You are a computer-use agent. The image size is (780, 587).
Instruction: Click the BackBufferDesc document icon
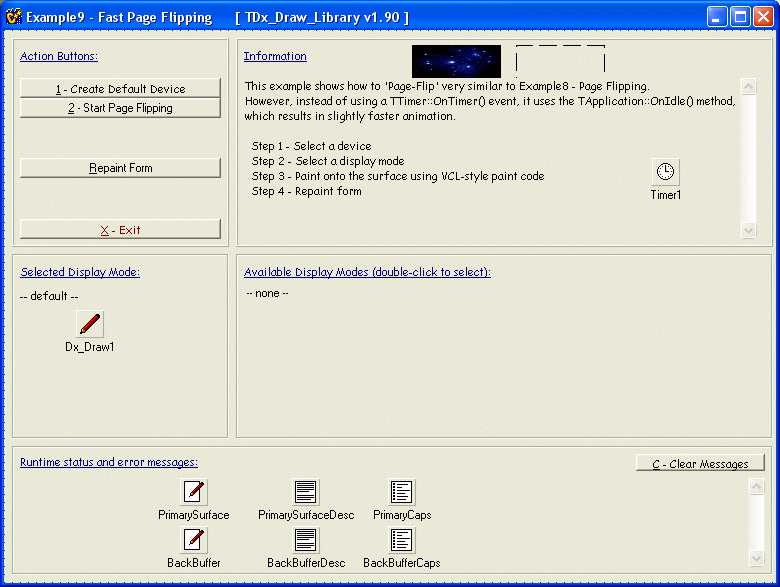pyautogui.click(x=305, y=540)
